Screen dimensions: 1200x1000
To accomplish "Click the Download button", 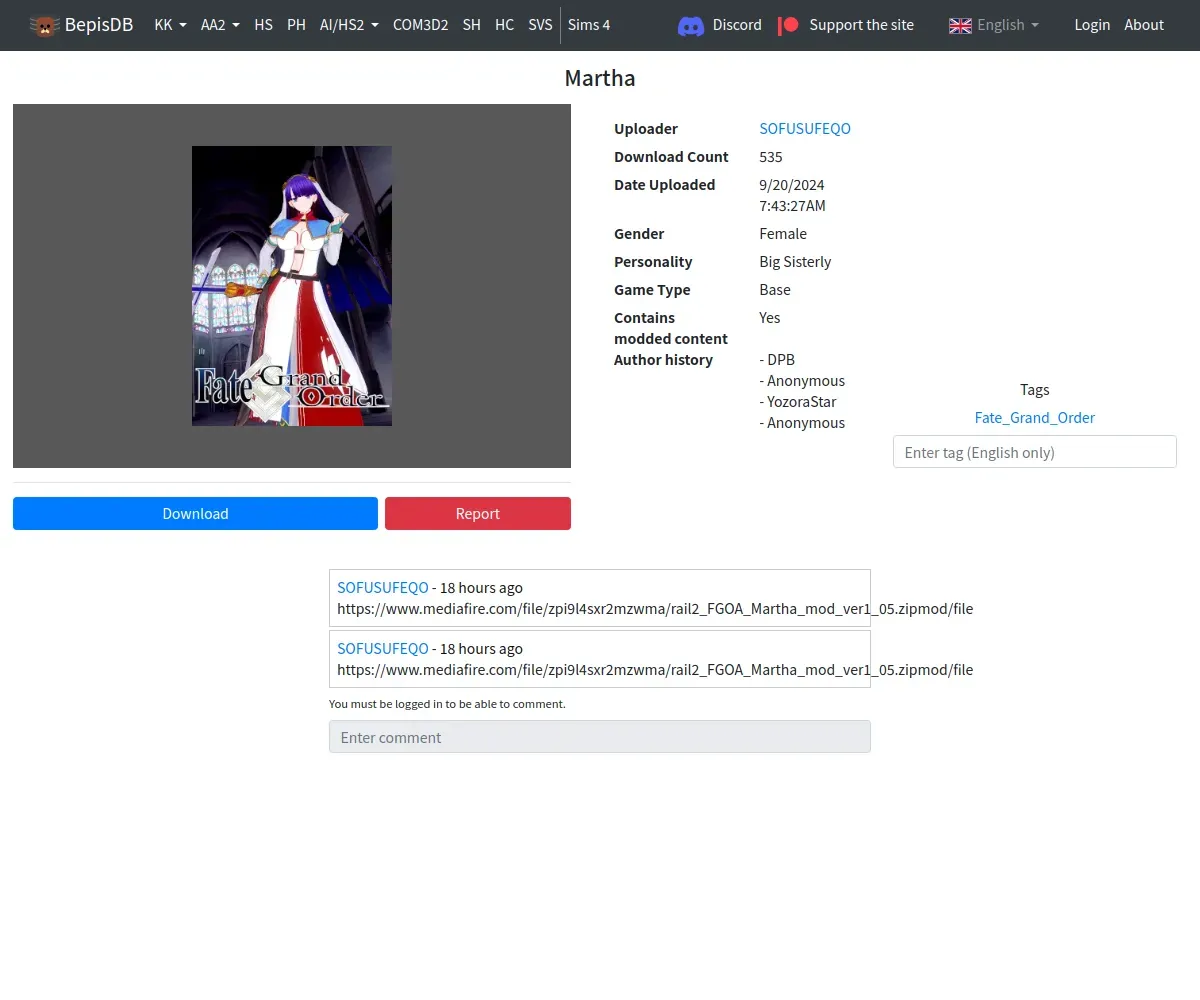I will pos(195,513).
